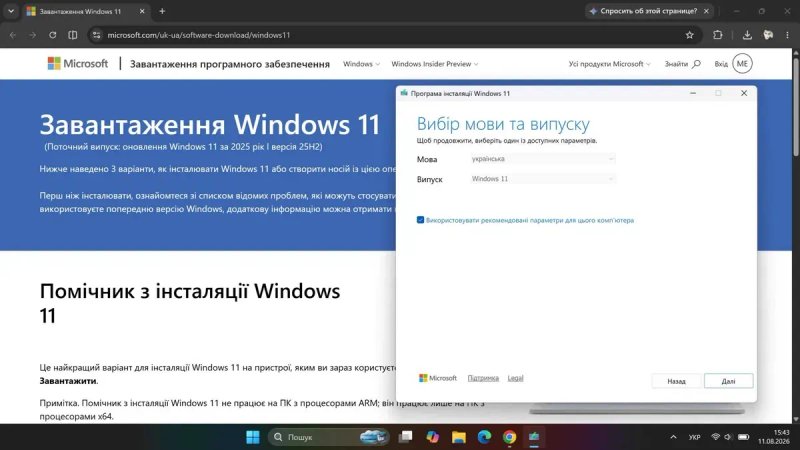Open the Підтримка link in setup window

coord(483,378)
